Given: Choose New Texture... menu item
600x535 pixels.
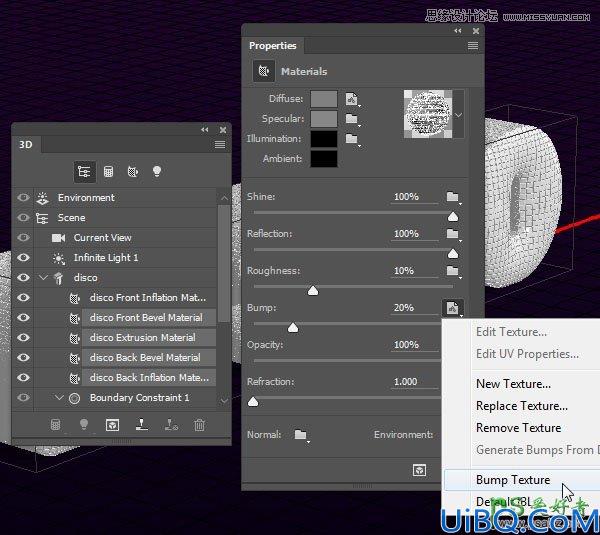Looking at the screenshot, I should point(513,383).
